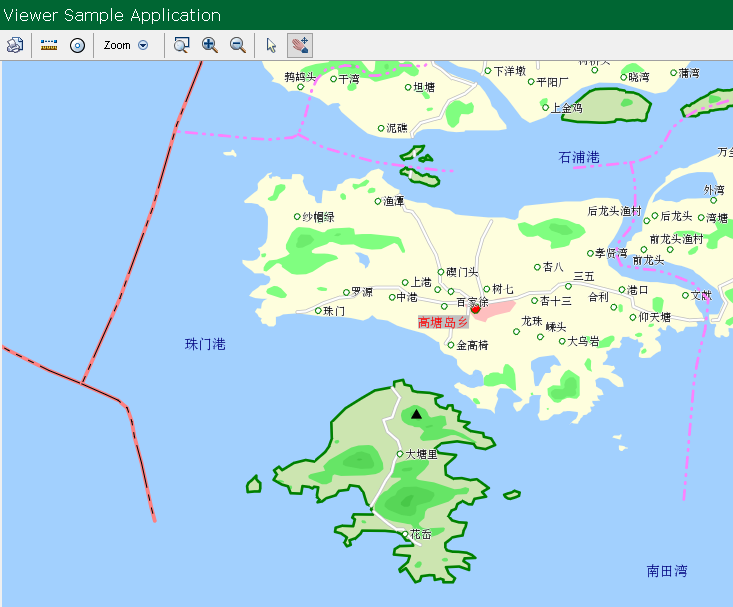Click the black triangle peak marker

[417, 414]
